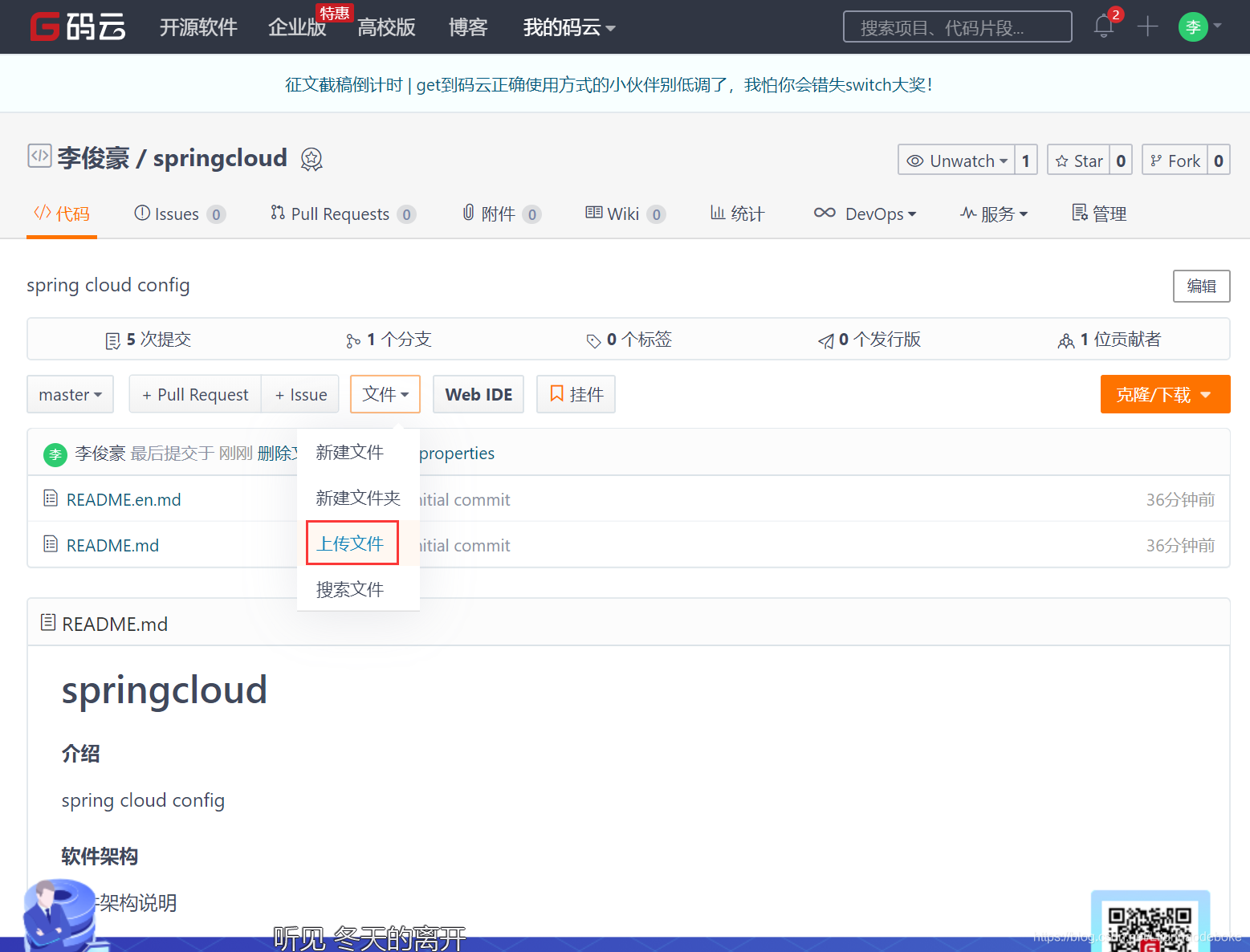Viewport: 1250px width, 952px height.
Task: Open 高校版 in top navigation
Action: pyautogui.click(x=386, y=27)
